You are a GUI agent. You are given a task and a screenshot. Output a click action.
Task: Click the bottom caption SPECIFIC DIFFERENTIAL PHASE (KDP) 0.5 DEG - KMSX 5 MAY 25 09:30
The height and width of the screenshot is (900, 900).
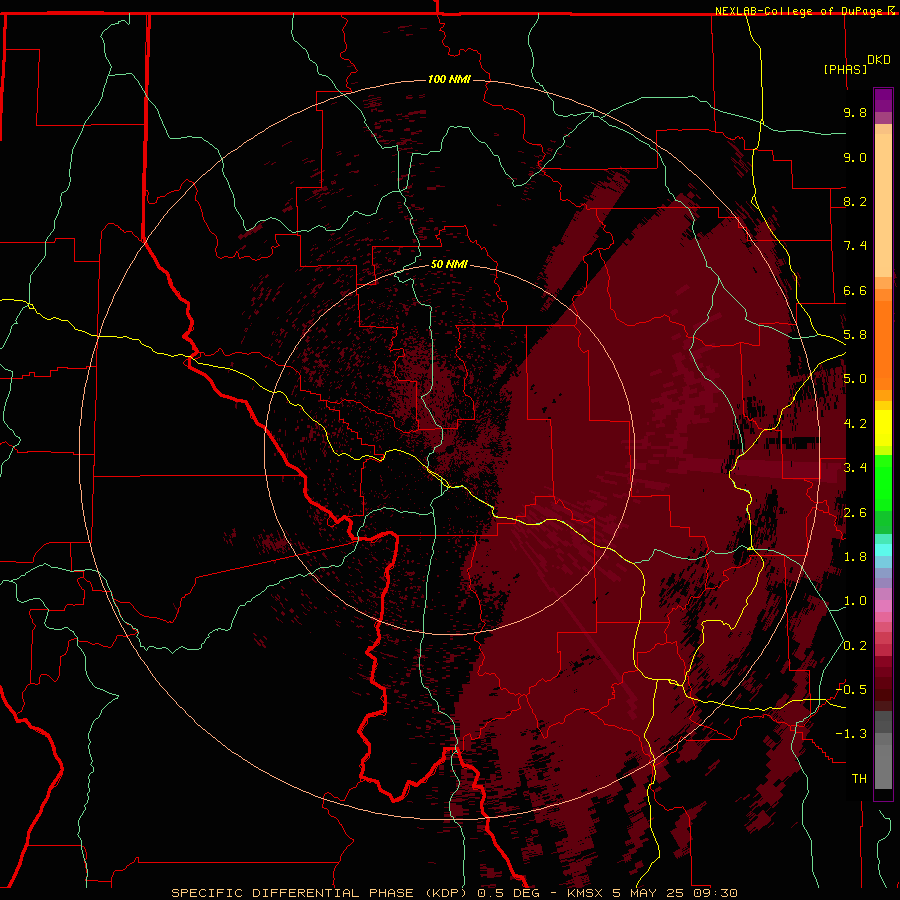(x=454, y=893)
